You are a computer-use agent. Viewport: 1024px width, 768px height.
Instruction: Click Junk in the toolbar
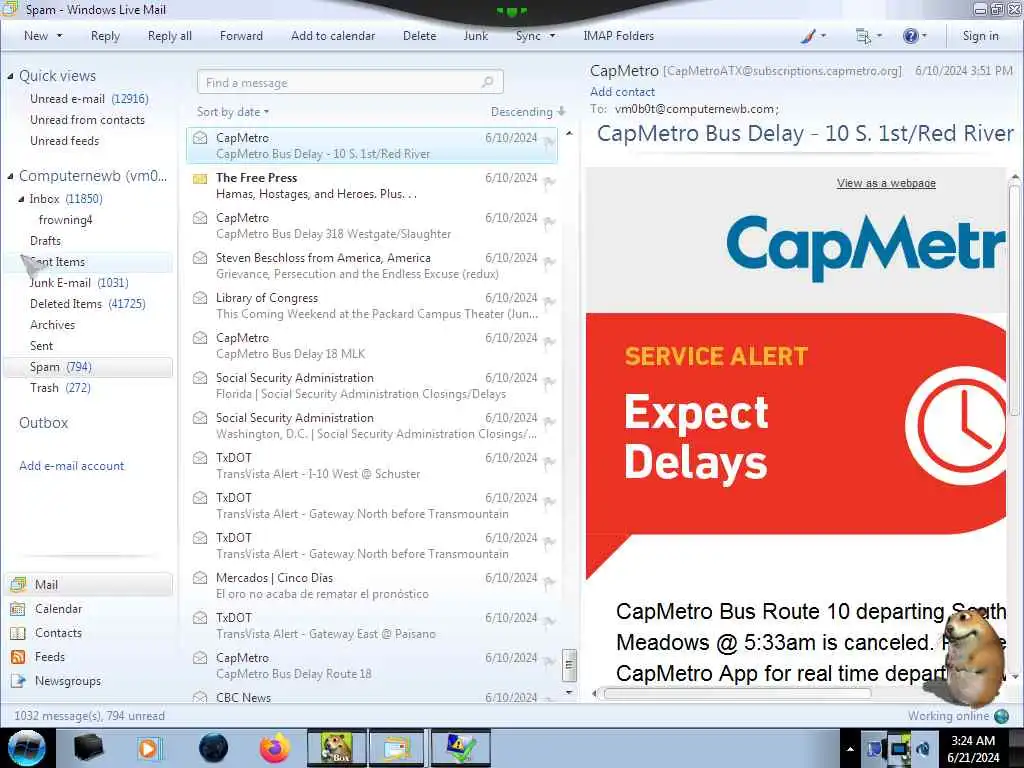(x=475, y=36)
